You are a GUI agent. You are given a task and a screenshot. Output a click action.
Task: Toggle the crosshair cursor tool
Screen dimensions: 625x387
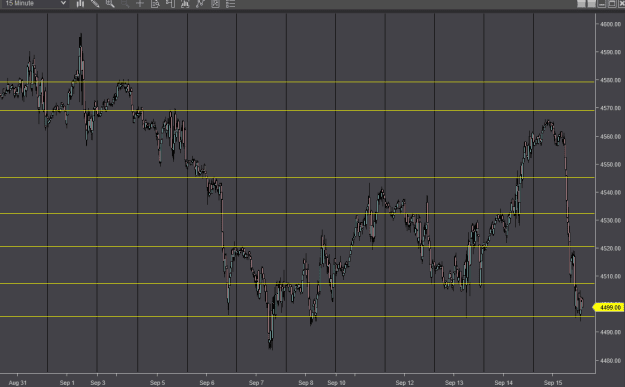140,4
